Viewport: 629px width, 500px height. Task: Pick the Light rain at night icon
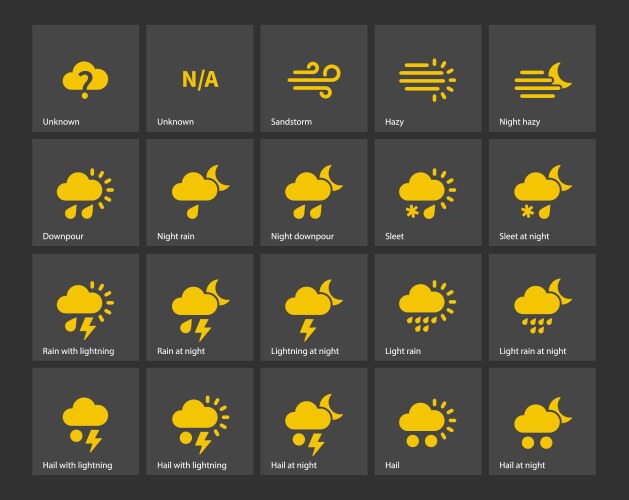click(x=541, y=308)
